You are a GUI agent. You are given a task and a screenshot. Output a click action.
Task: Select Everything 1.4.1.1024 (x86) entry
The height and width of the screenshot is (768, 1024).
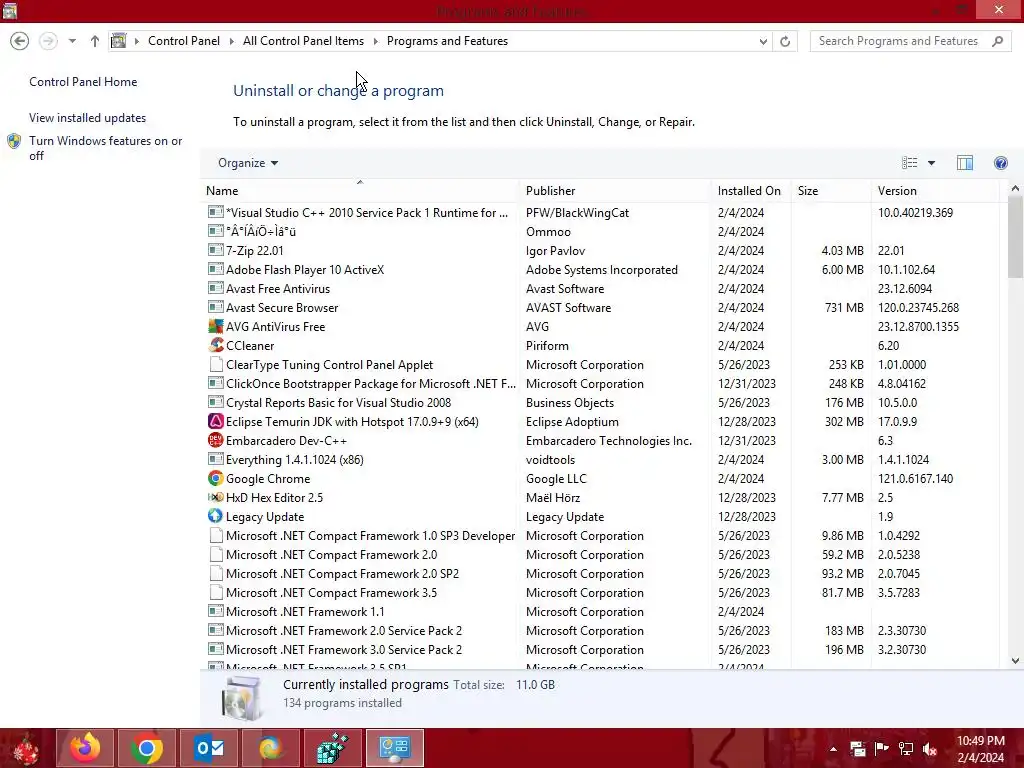point(295,460)
